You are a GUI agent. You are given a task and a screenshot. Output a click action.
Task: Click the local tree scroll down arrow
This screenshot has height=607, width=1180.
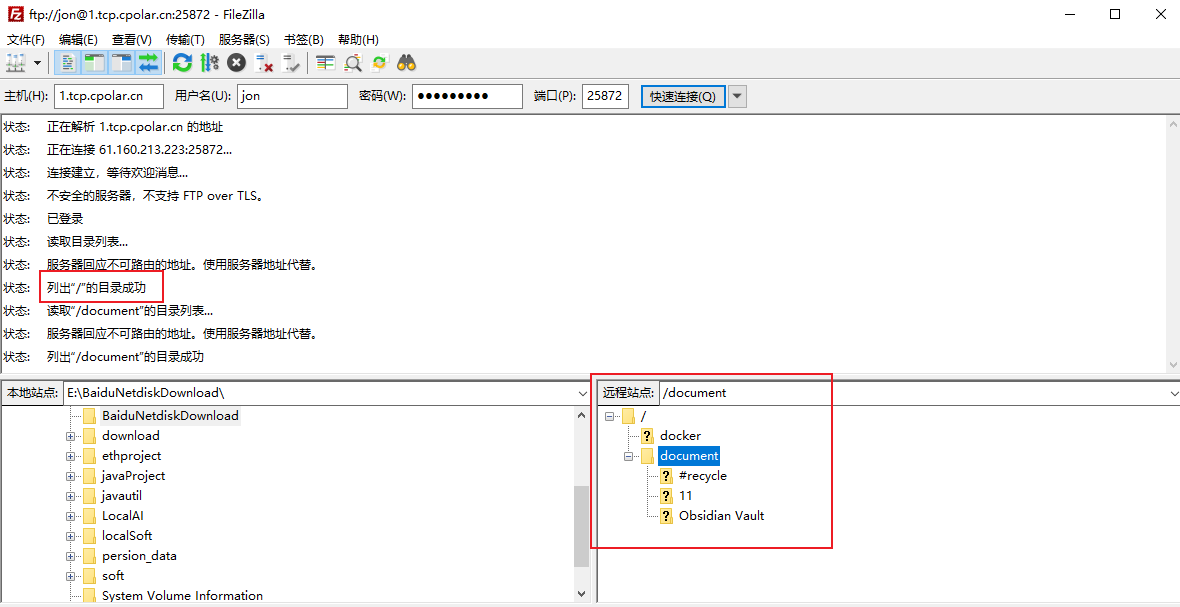tap(581, 594)
